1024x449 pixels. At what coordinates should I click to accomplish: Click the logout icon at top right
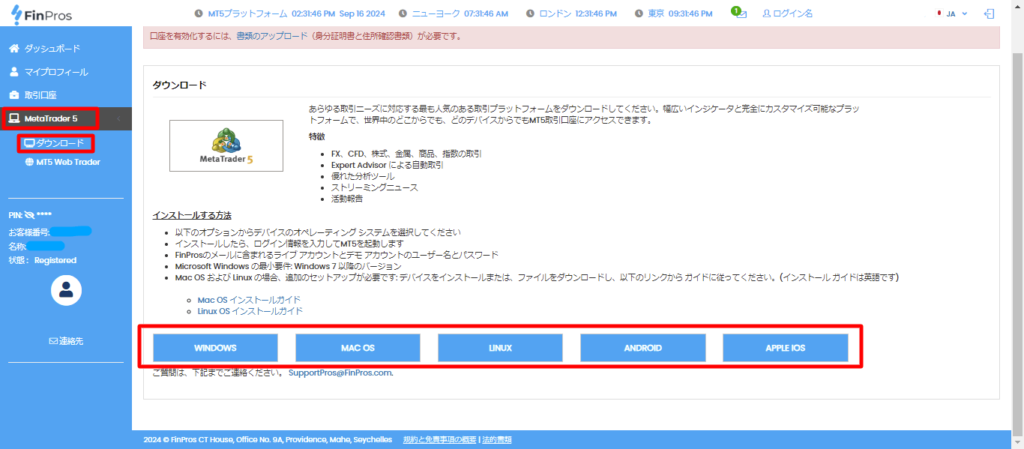[990, 15]
